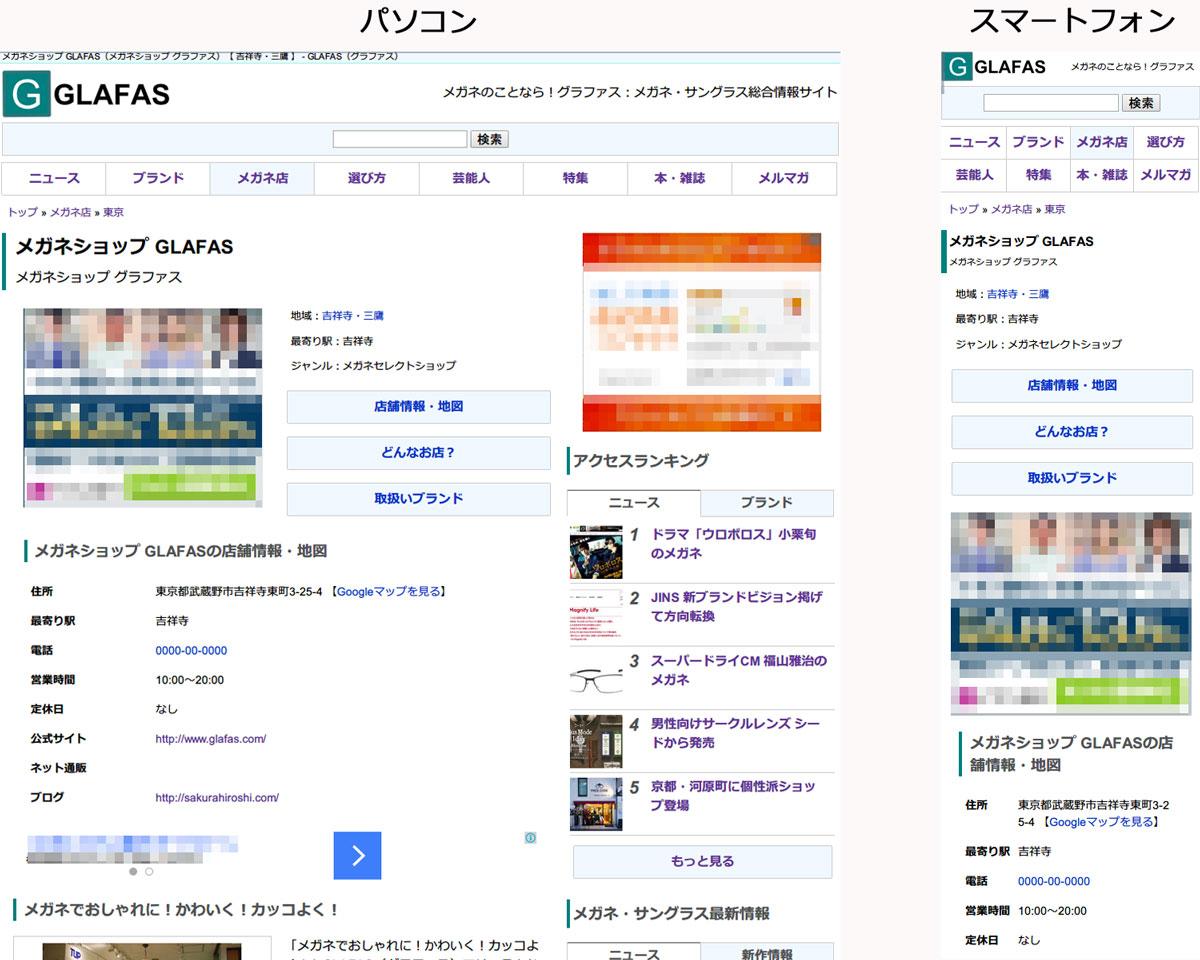Click the blue arrow button on the ad
The width and height of the screenshot is (1200, 960).
357,855
